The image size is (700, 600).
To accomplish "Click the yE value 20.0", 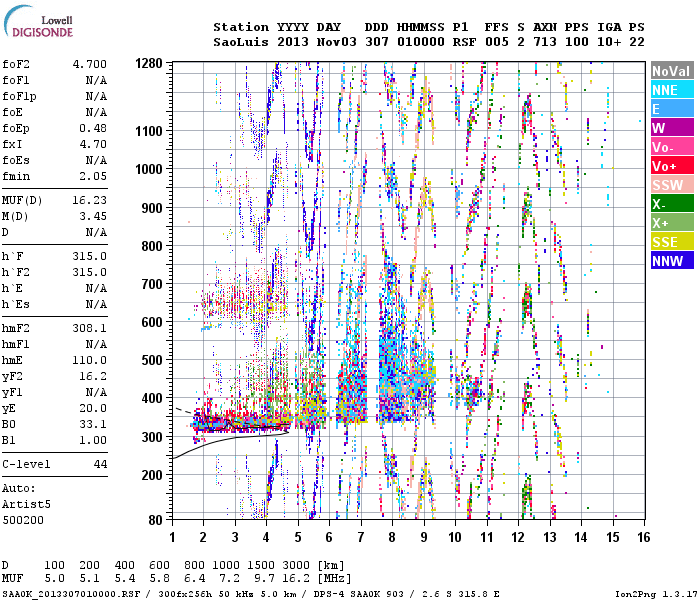I will (93, 408).
